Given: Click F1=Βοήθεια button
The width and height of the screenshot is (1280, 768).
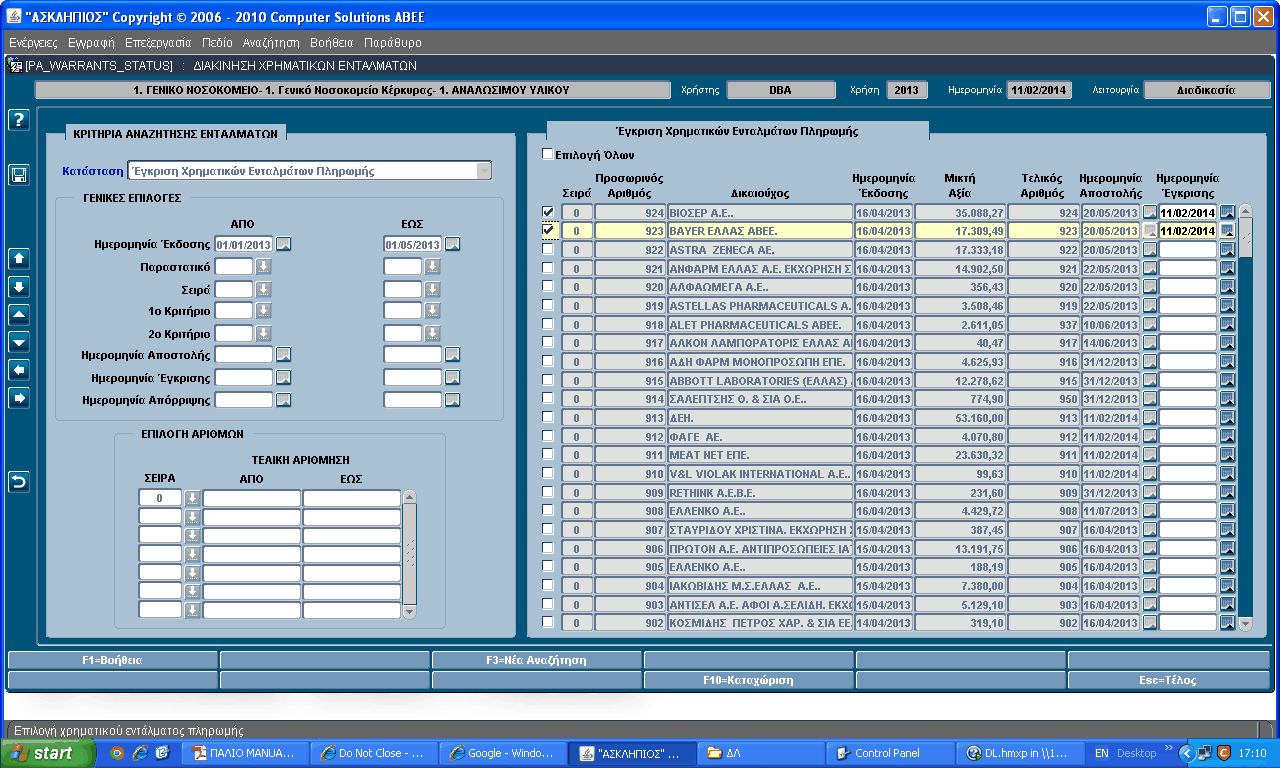Looking at the screenshot, I should coord(112,660).
